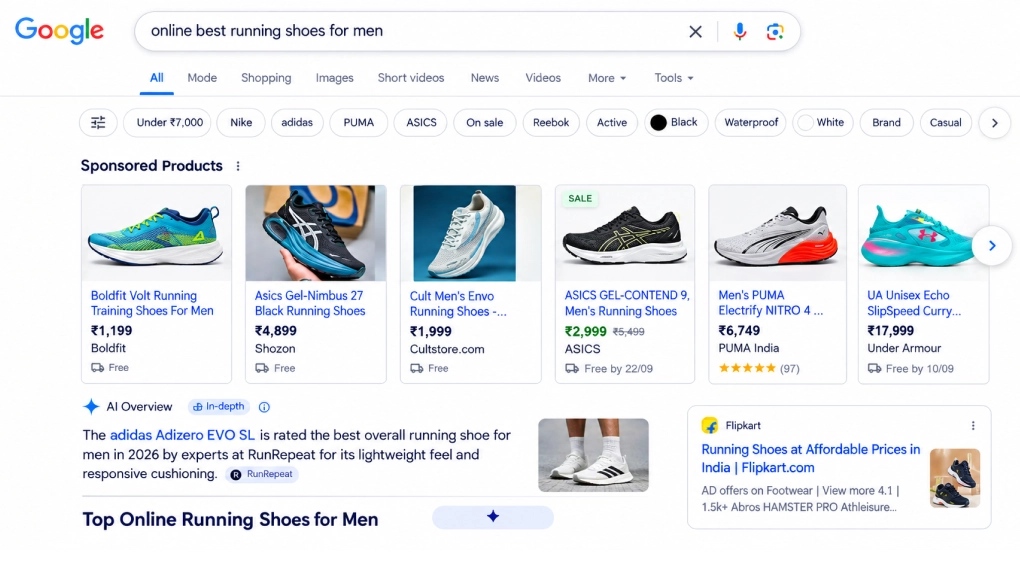Open the adidas Adizero EVO SL link
Screen dimensions: 1020x561
[182, 435]
